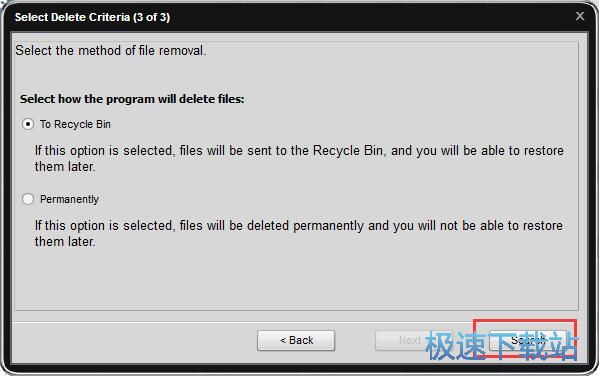Click the Permanently label text
Image resolution: width=599 pixels, height=376 pixels.
click(x=70, y=199)
